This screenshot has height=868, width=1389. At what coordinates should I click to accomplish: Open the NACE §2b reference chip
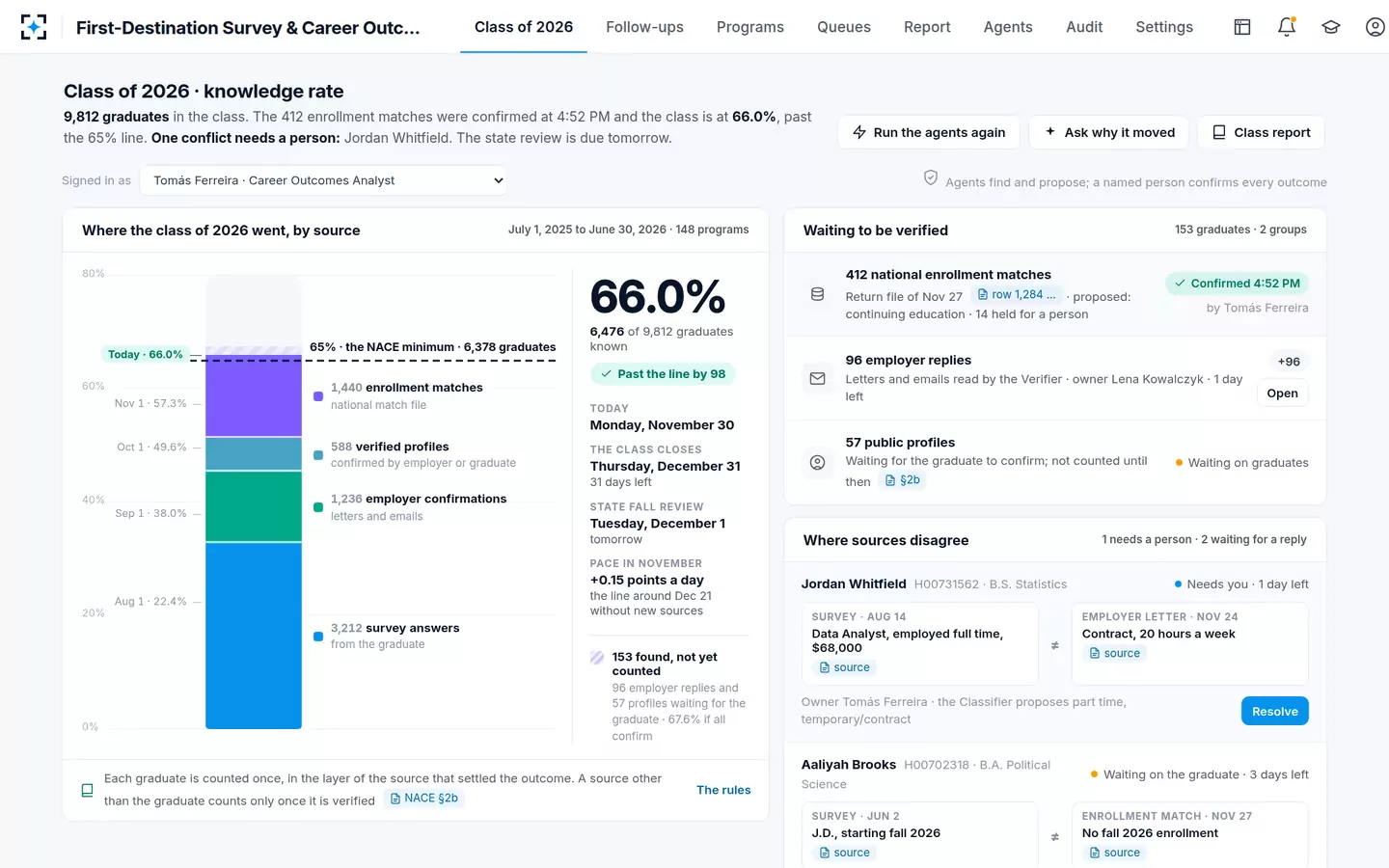click(x=424, y=799)
